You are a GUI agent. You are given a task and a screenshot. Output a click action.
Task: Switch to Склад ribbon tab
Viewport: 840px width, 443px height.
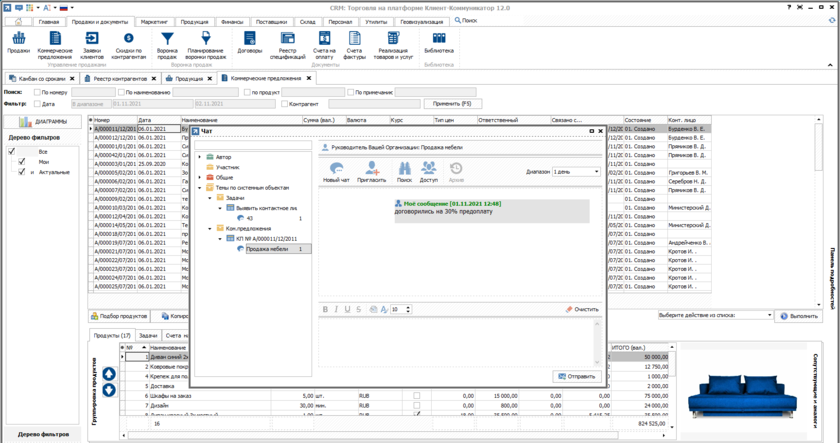pos(308,22)
